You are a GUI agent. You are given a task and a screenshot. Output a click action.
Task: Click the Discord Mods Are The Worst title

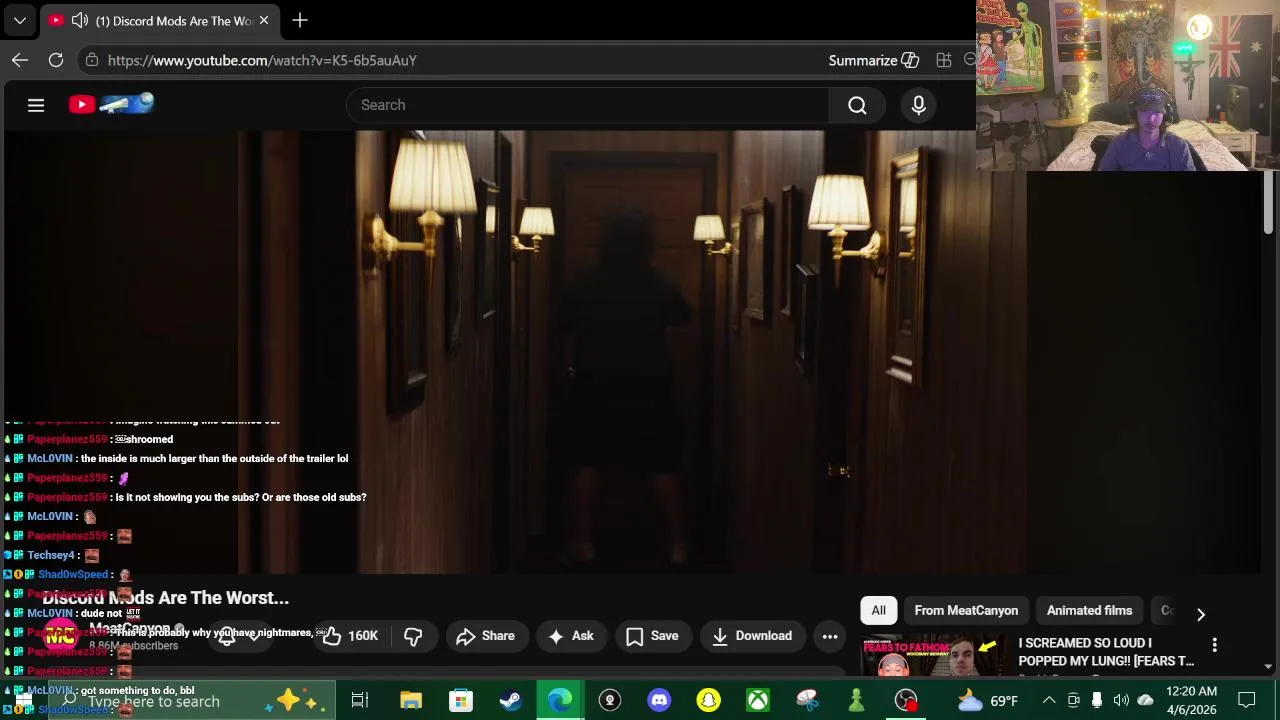coord(165,598)
